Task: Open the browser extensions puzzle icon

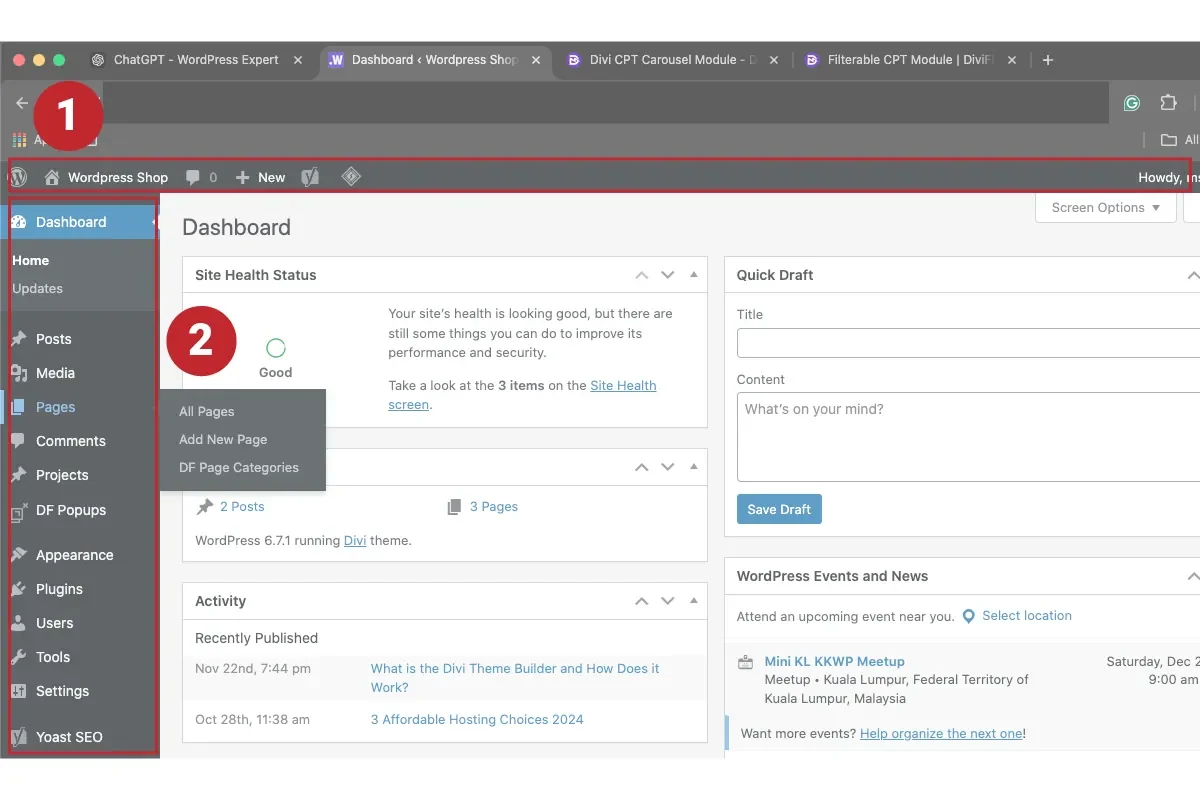Action: [1168, 103]
